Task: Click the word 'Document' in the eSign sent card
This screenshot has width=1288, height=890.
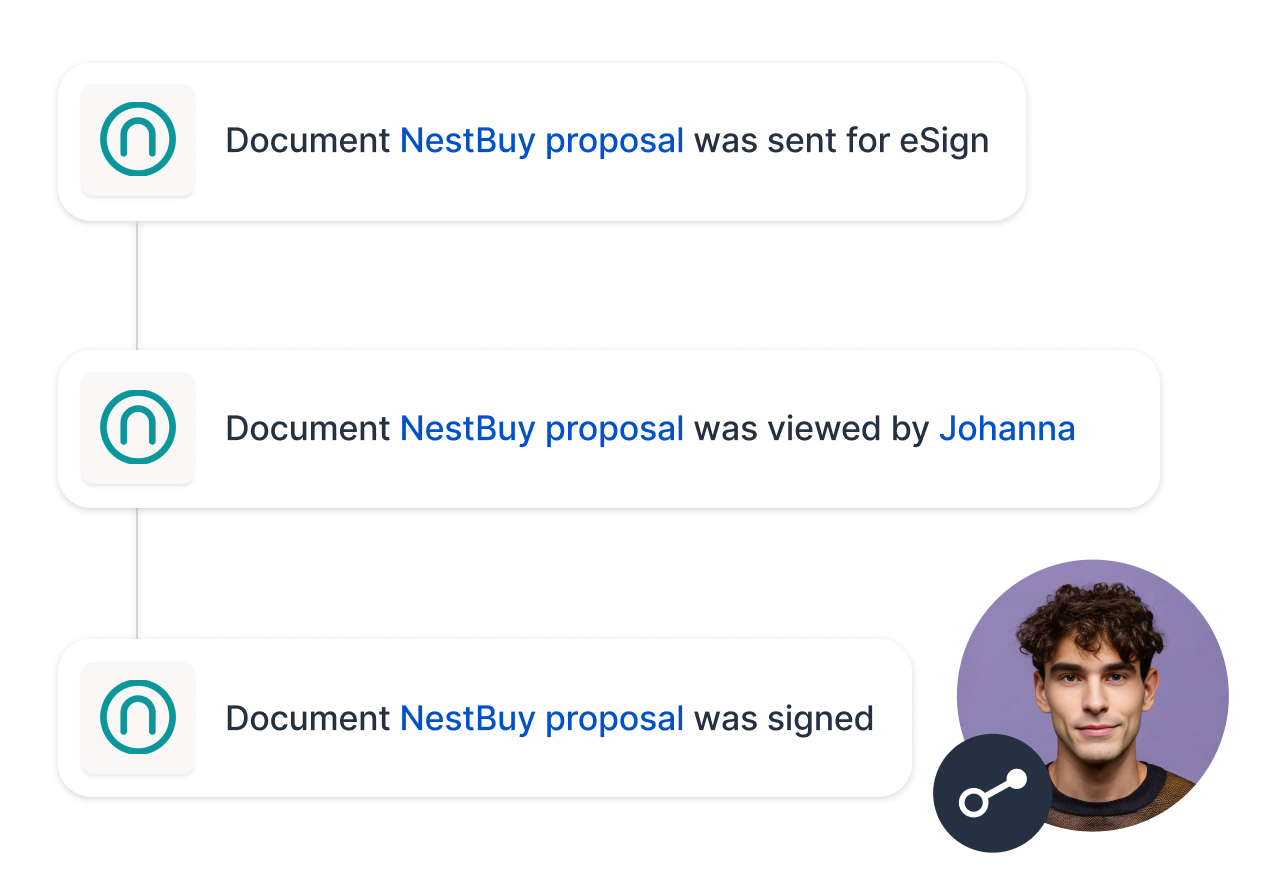Action: [x=307, y=141]
